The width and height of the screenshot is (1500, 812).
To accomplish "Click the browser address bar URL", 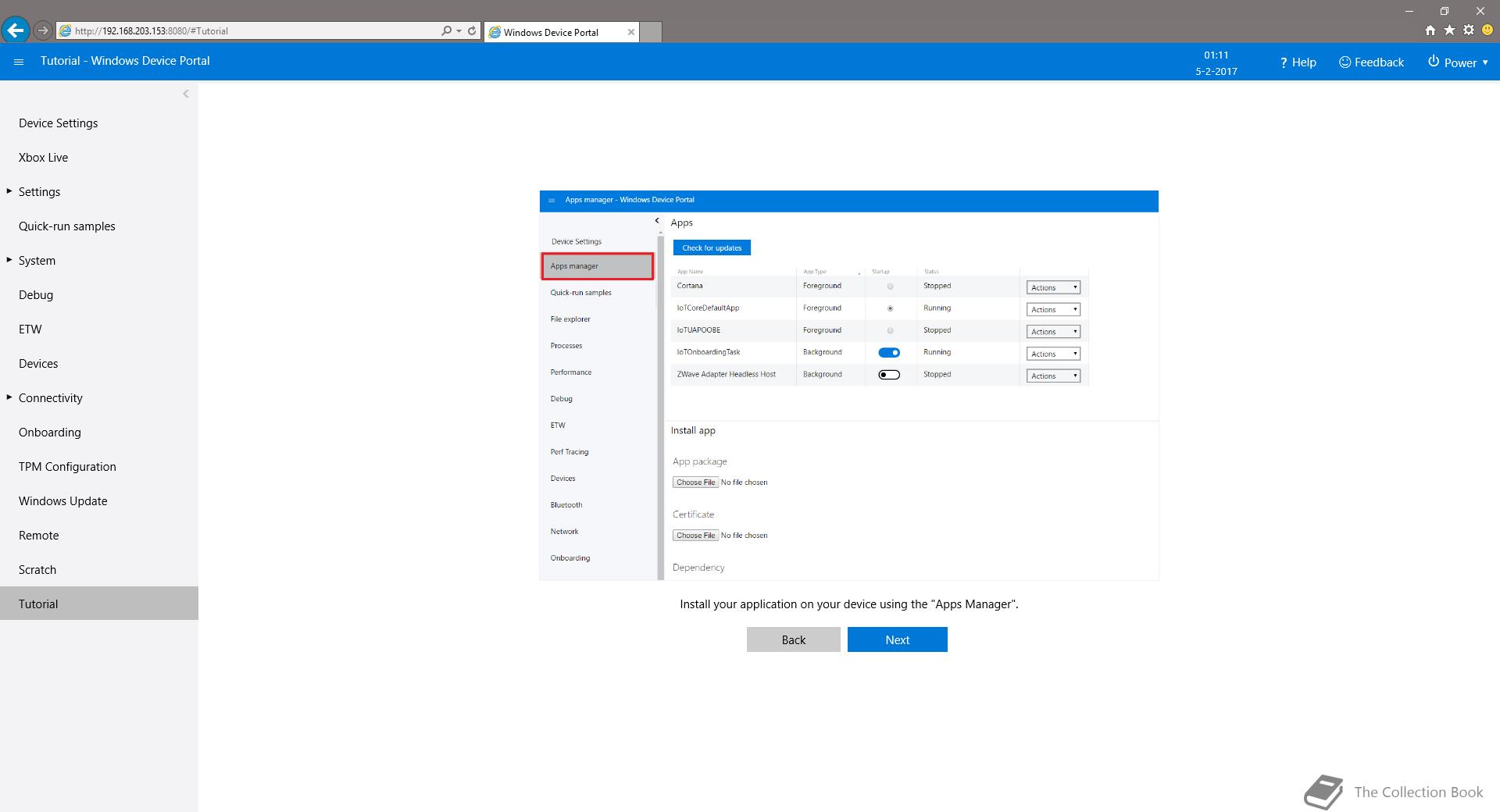I will (x=247, y=31).
